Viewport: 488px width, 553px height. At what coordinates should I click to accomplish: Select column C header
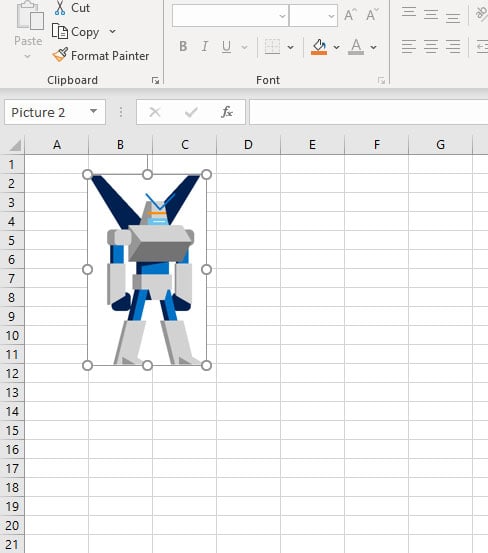184,145
